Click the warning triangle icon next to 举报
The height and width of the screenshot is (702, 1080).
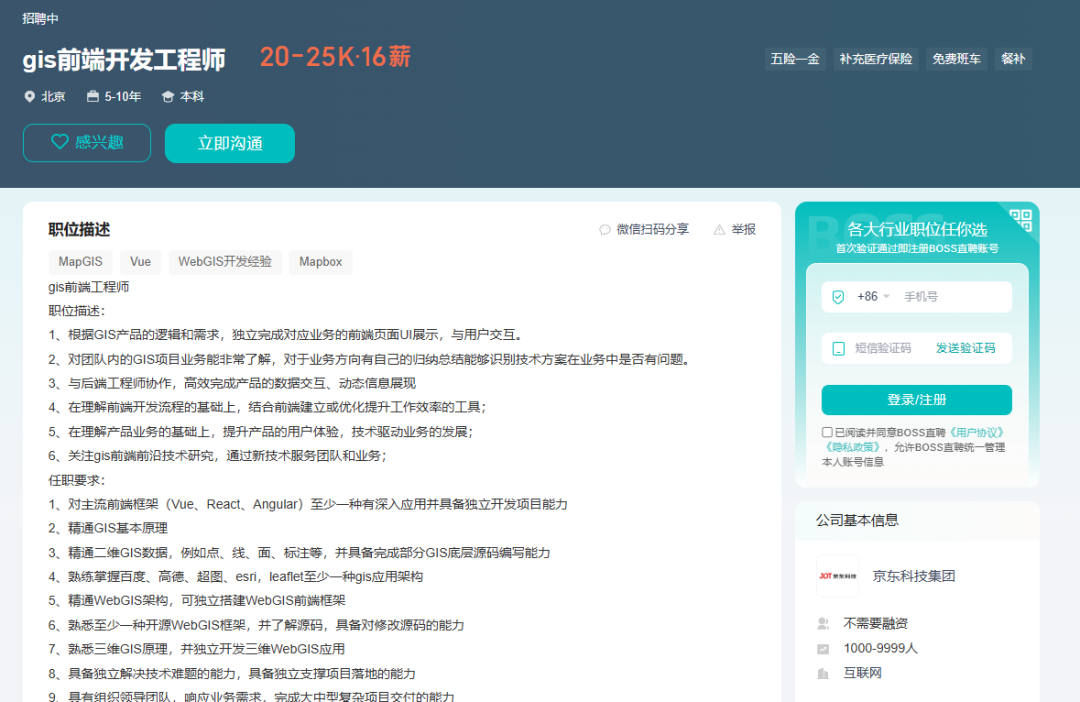click(x=718, y=228)
